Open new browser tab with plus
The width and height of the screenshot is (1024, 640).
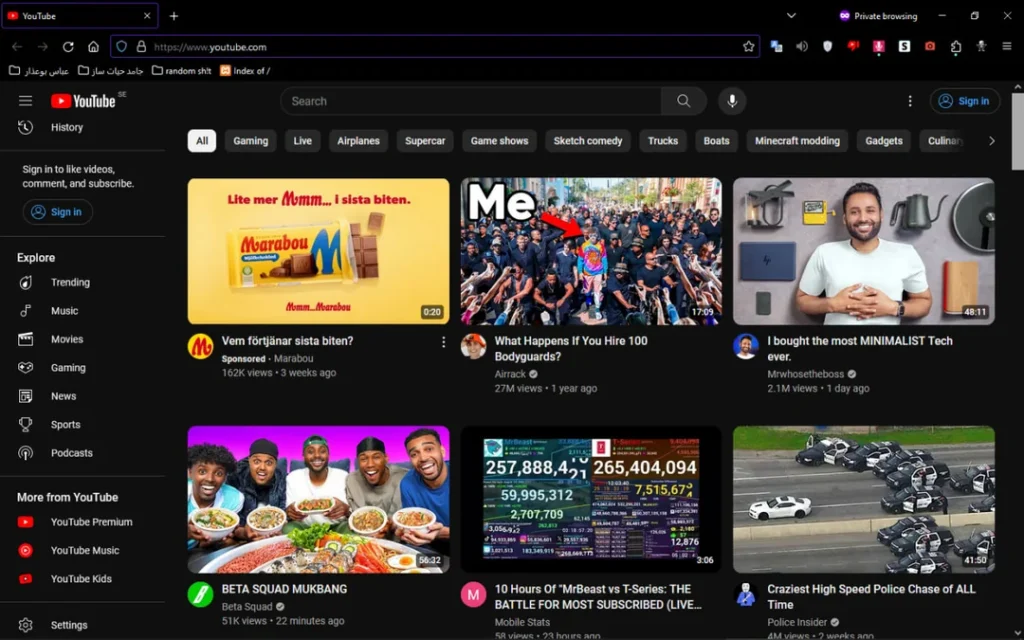(174, 16)
